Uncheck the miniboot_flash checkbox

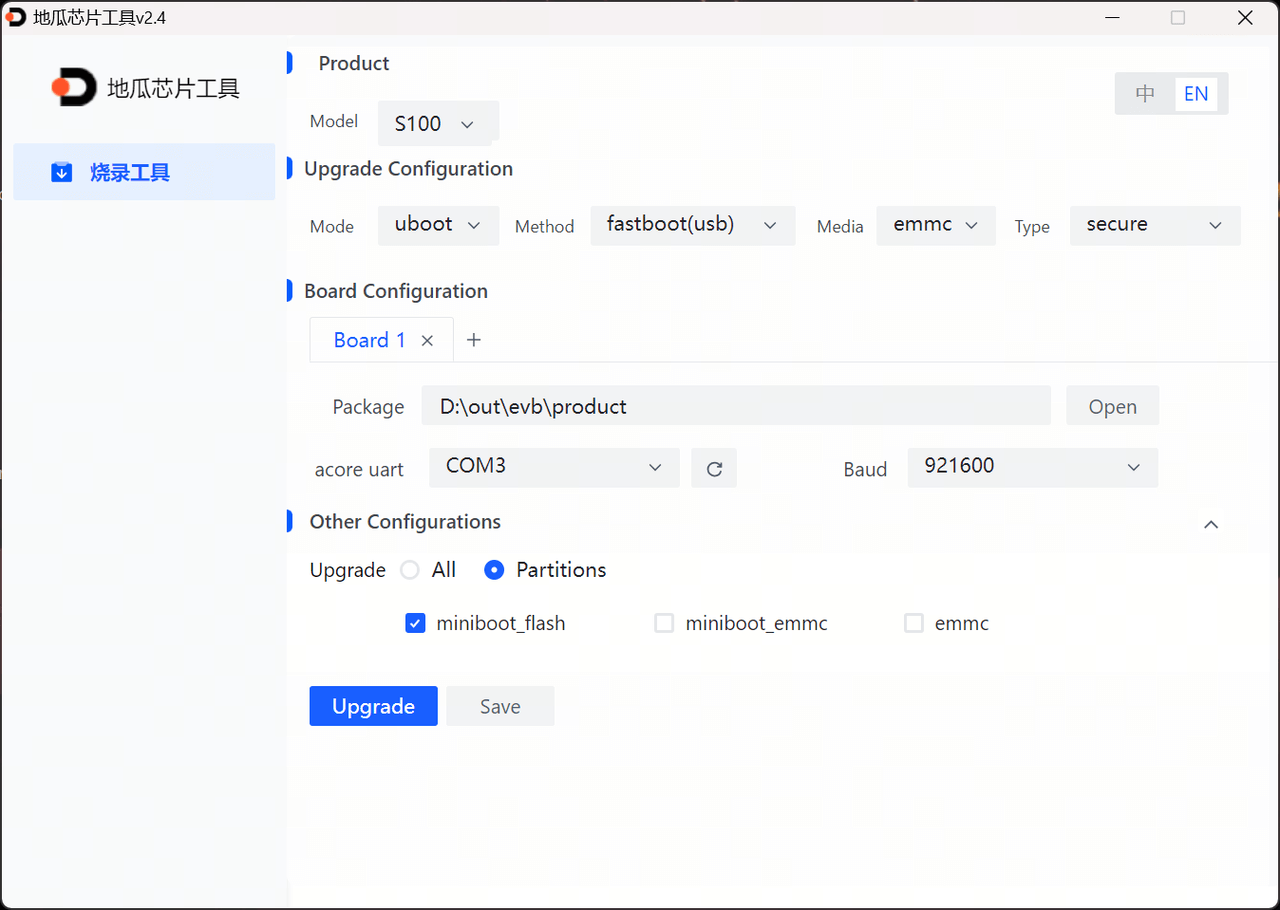click(x=415, y=623)
